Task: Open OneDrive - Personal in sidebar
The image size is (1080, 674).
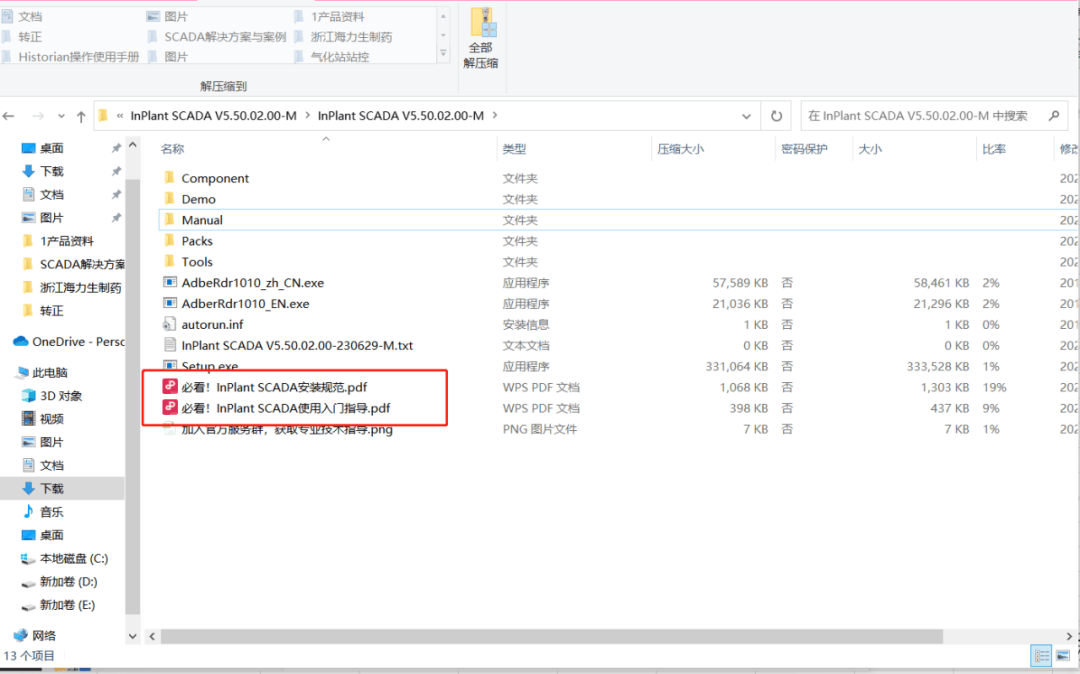Action: [77, 341]
